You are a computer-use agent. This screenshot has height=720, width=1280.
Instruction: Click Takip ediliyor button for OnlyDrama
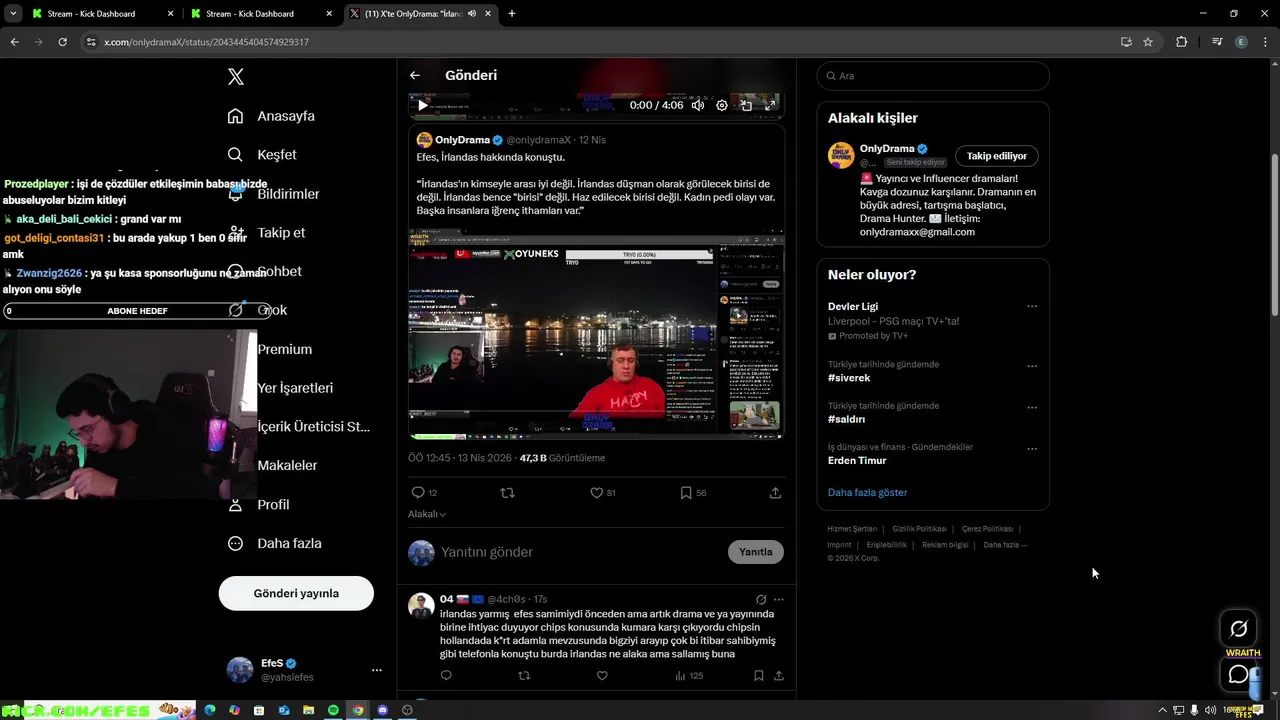click(997, 156)
